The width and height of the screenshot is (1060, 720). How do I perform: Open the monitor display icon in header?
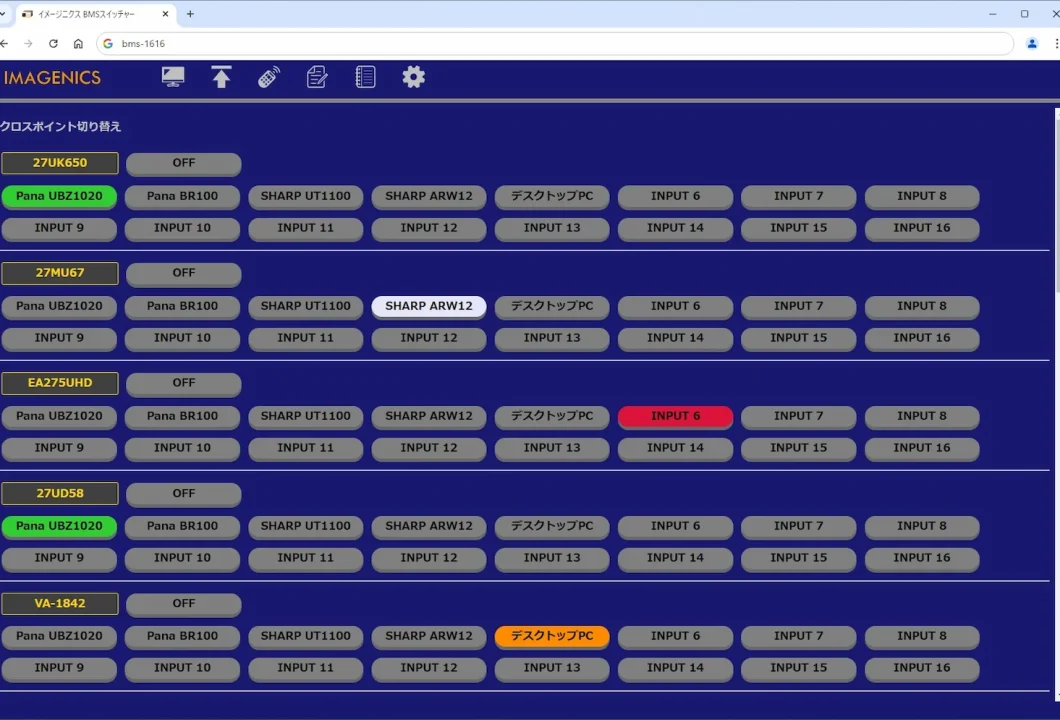coord(173,77)
